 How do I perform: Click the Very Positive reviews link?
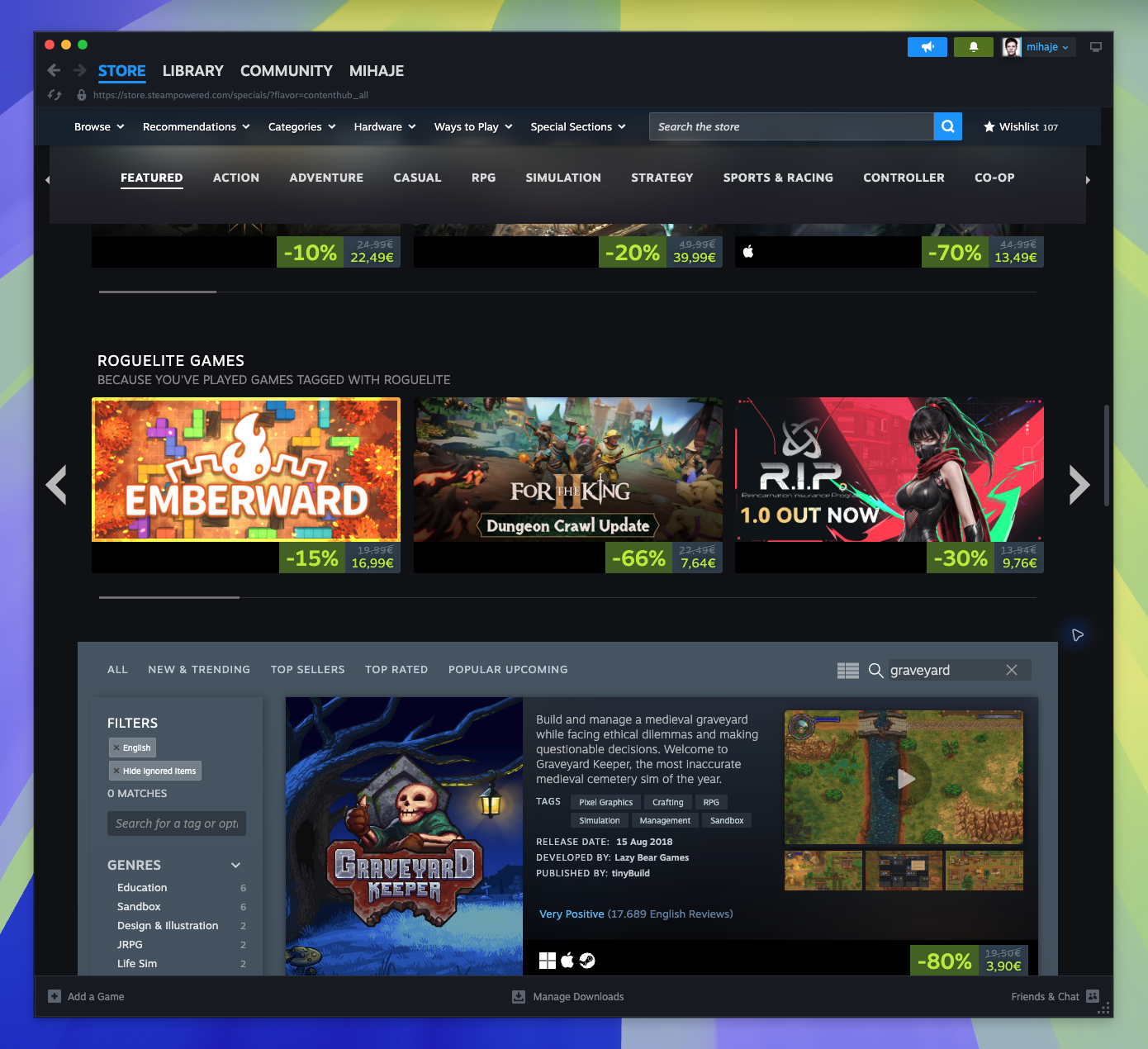572,914
